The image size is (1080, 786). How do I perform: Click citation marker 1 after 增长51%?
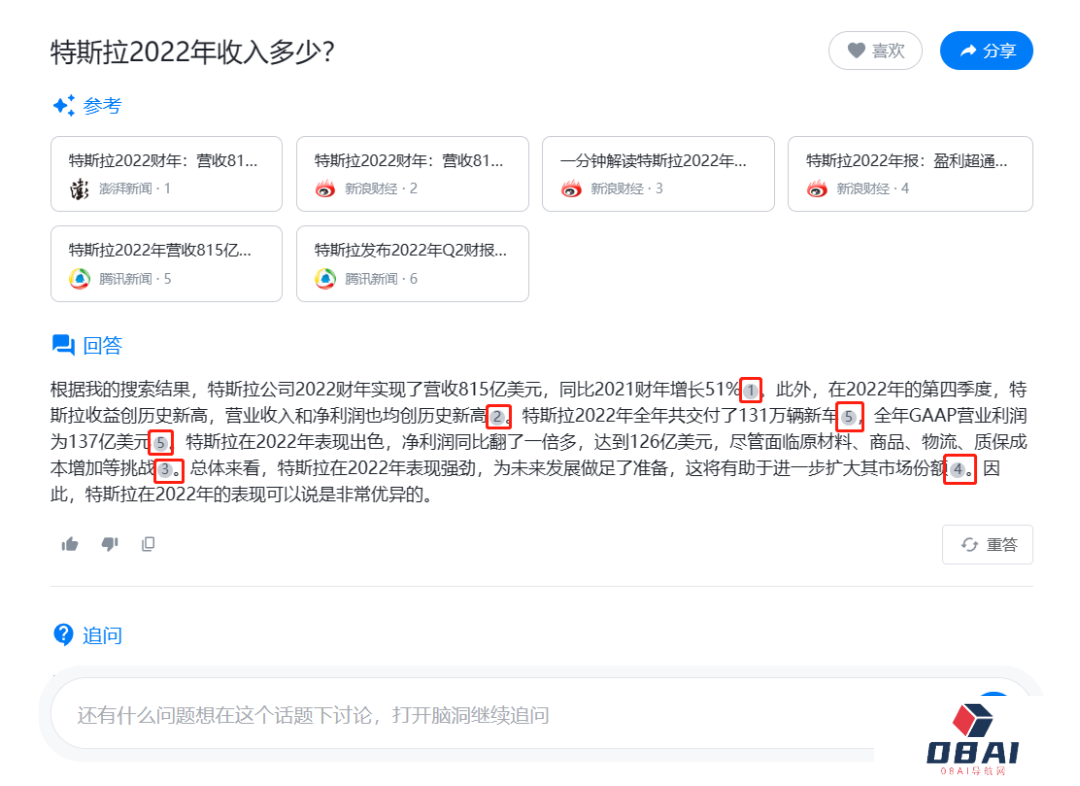(751, 390)
